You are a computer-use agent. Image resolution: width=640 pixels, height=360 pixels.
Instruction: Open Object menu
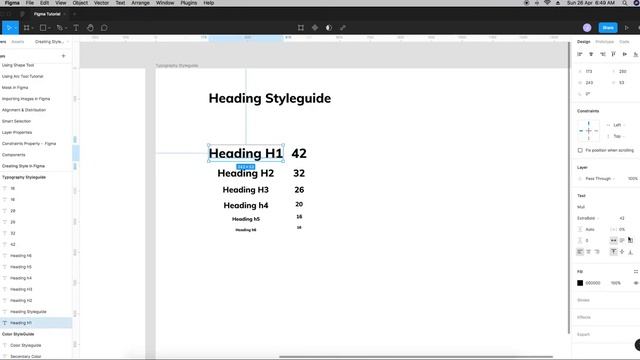click(80, 3)
